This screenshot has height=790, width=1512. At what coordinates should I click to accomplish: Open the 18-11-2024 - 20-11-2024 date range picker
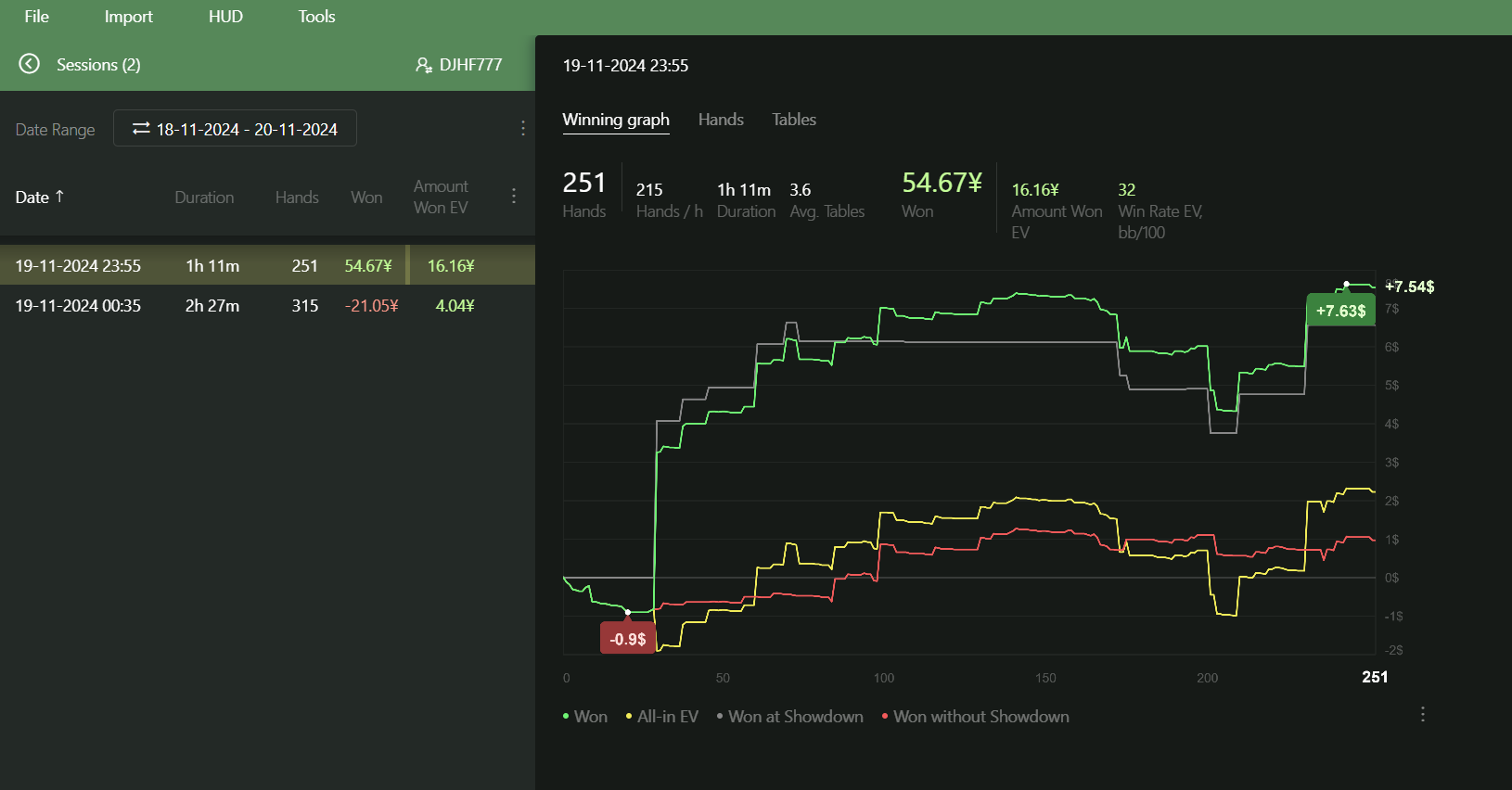pos(235,128)
